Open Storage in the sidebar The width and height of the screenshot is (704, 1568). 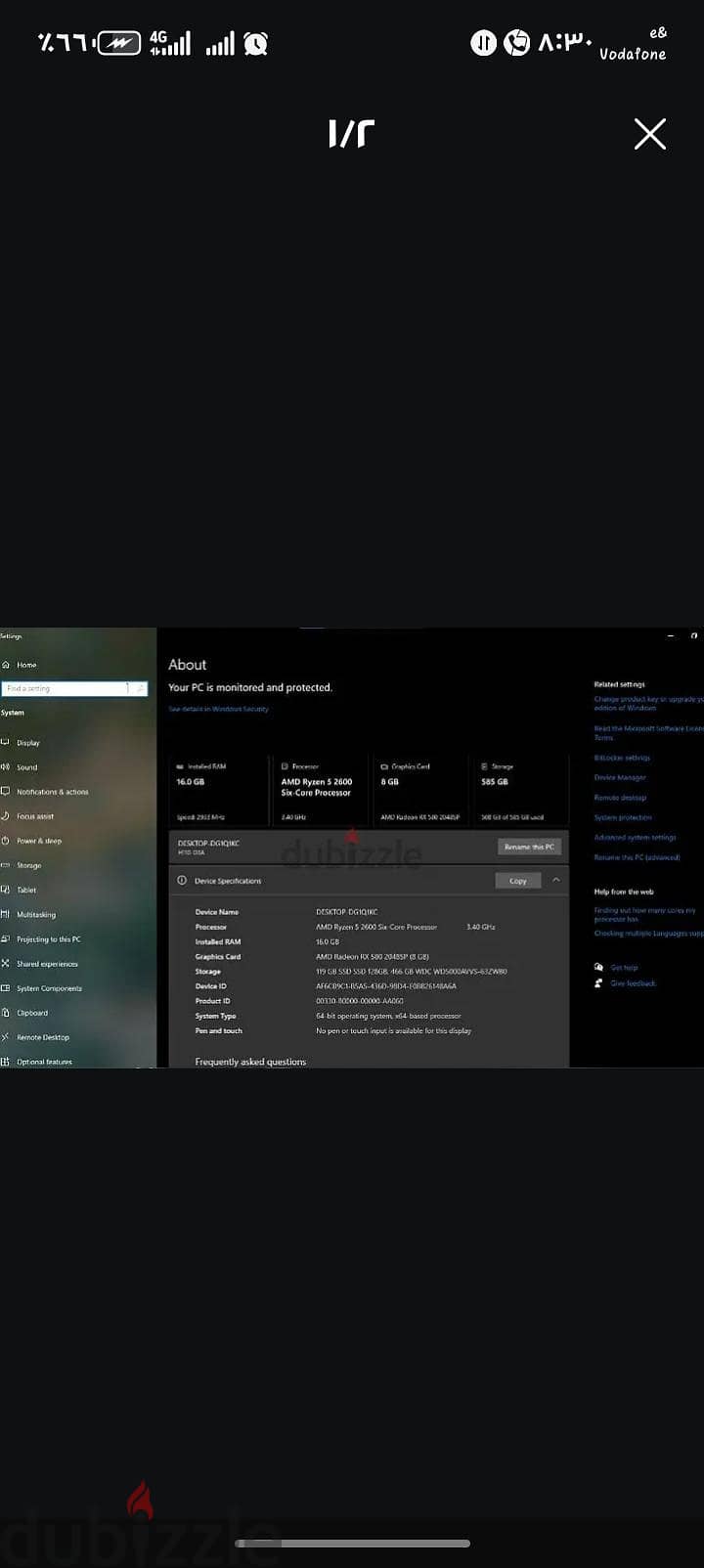[x=28, y=865]
